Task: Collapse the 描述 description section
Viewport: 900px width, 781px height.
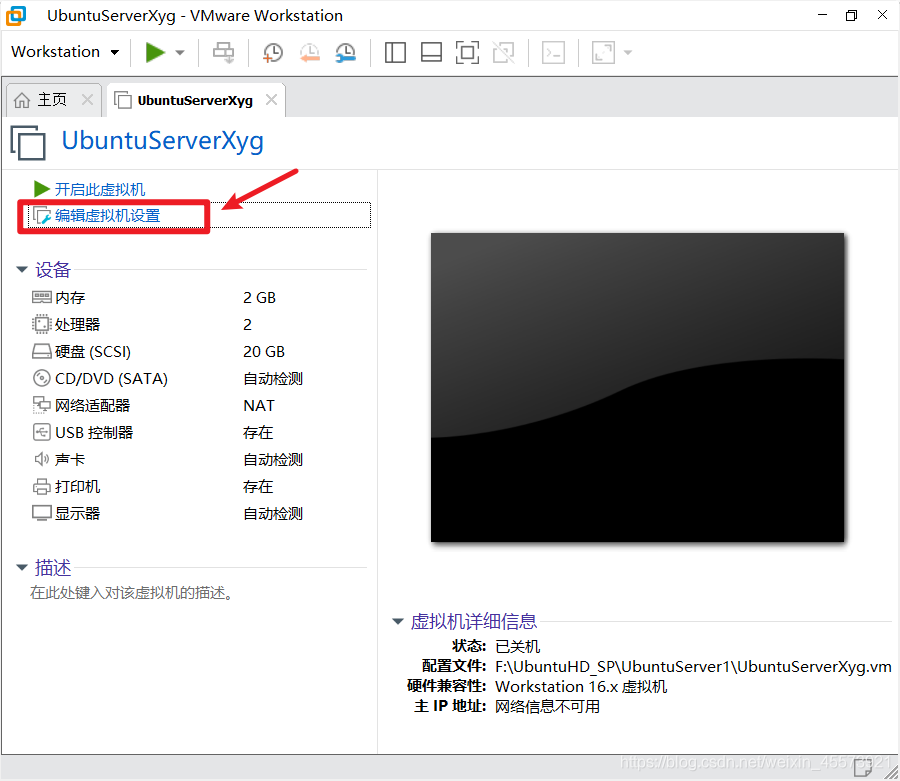Action: (22, 568)
